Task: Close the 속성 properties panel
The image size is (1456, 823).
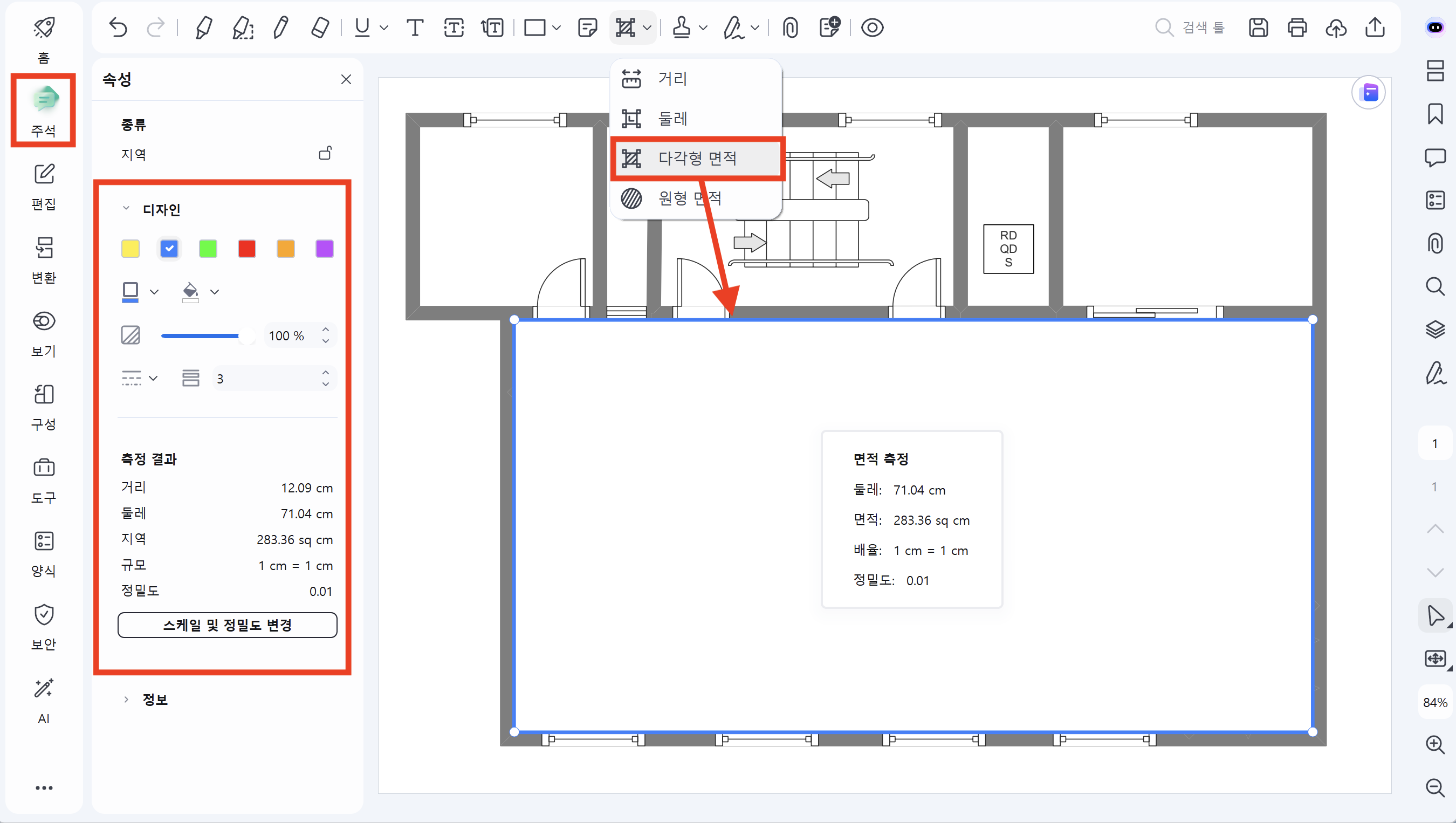Action: click(x=347, y=79)
